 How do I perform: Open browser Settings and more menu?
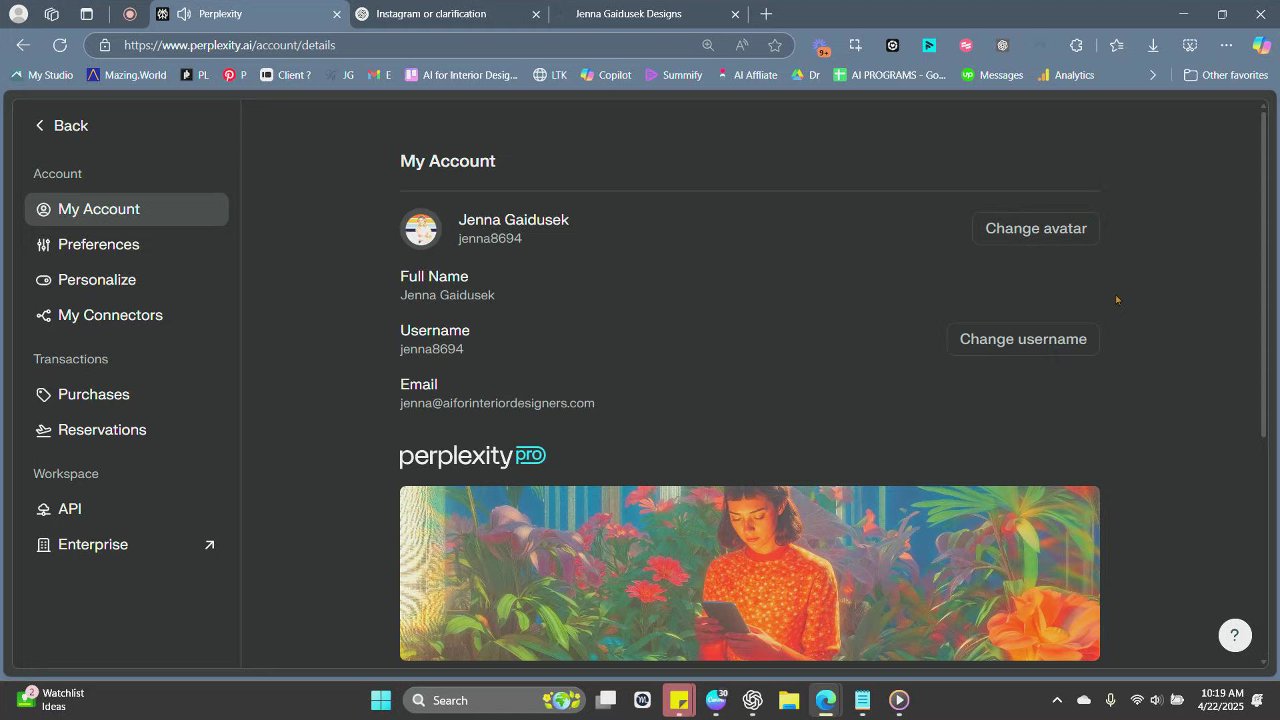click(1226, 45)
